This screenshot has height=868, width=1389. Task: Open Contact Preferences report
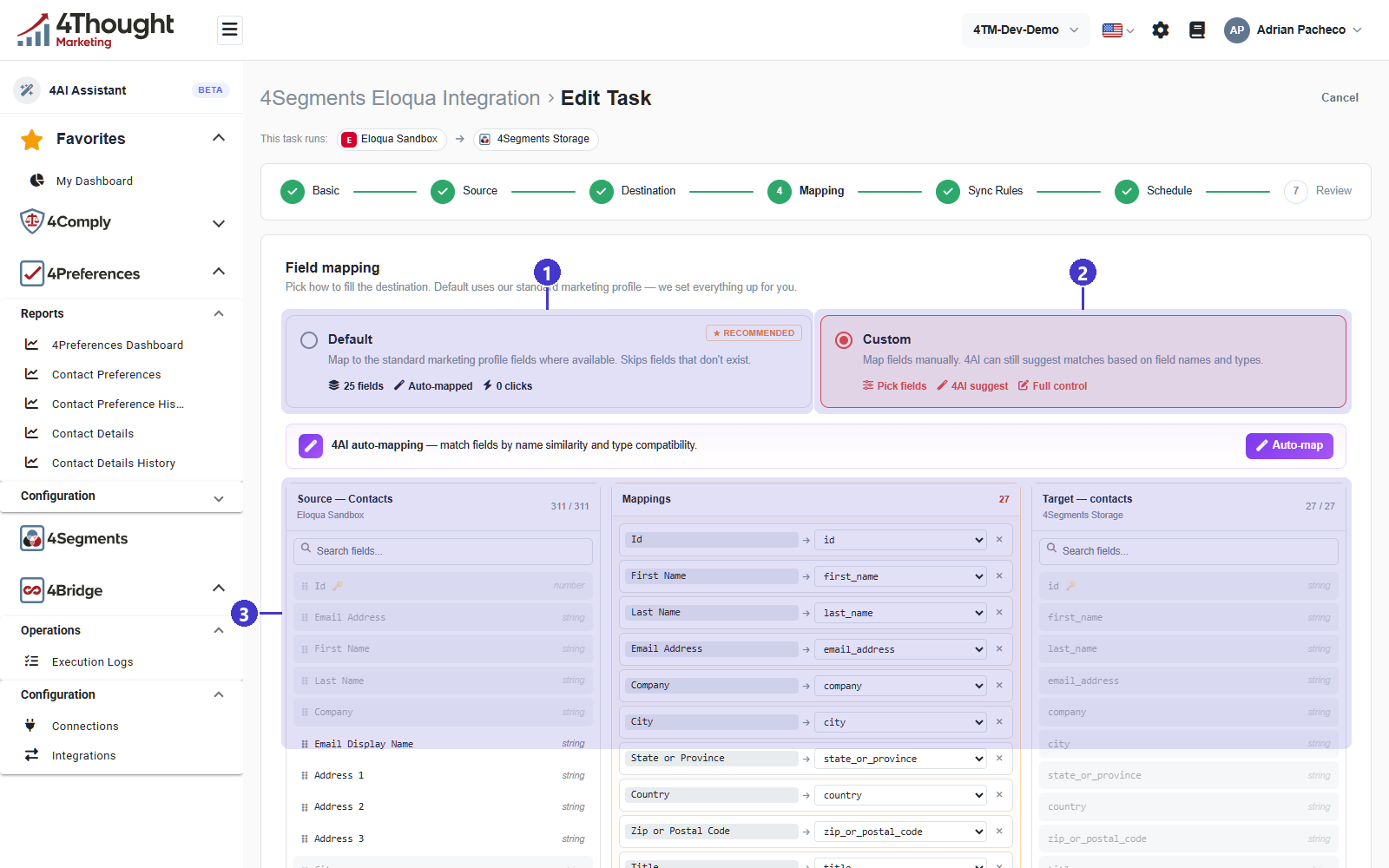pos(106,374)
